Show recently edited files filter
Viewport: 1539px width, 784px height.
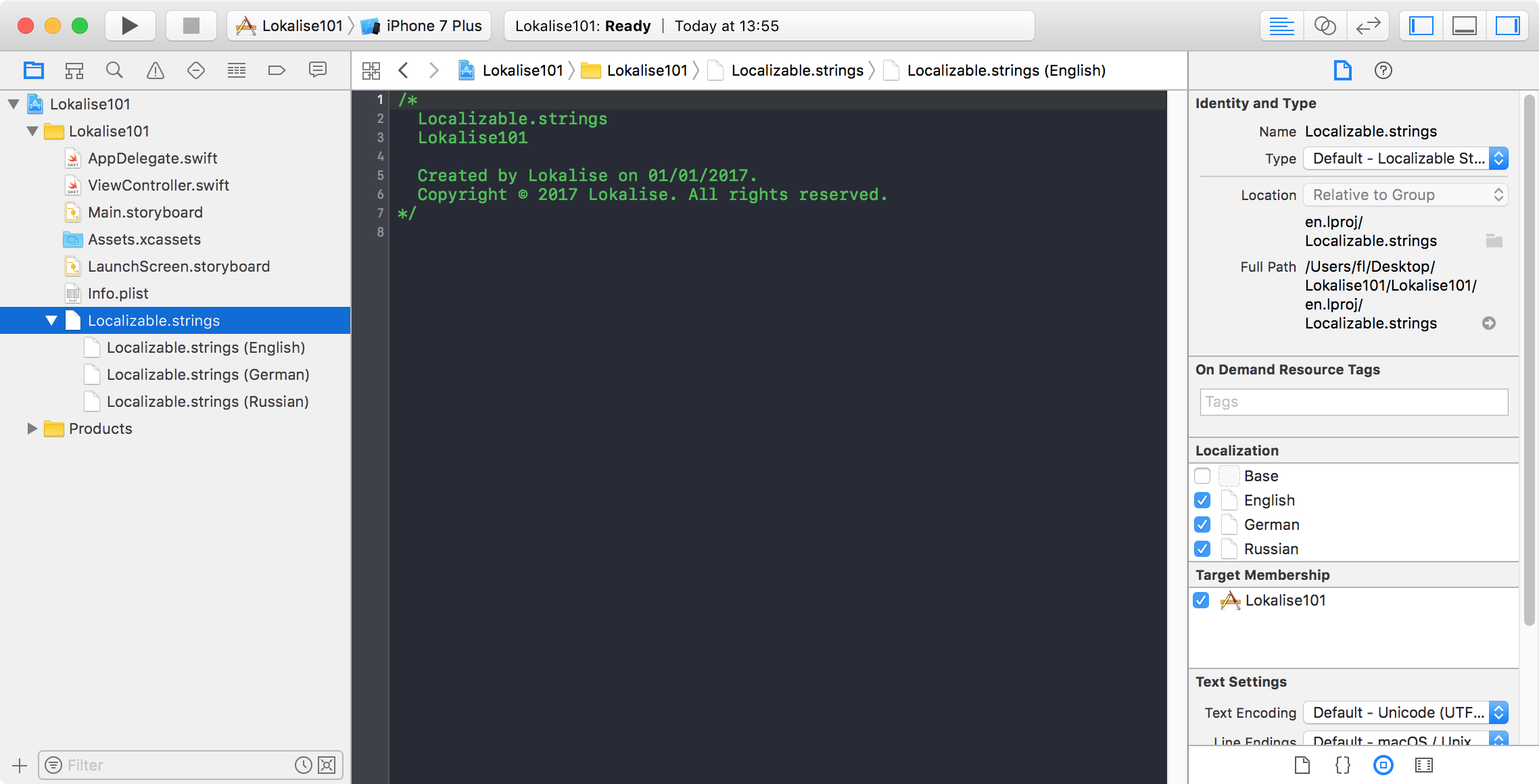point(304,765)
